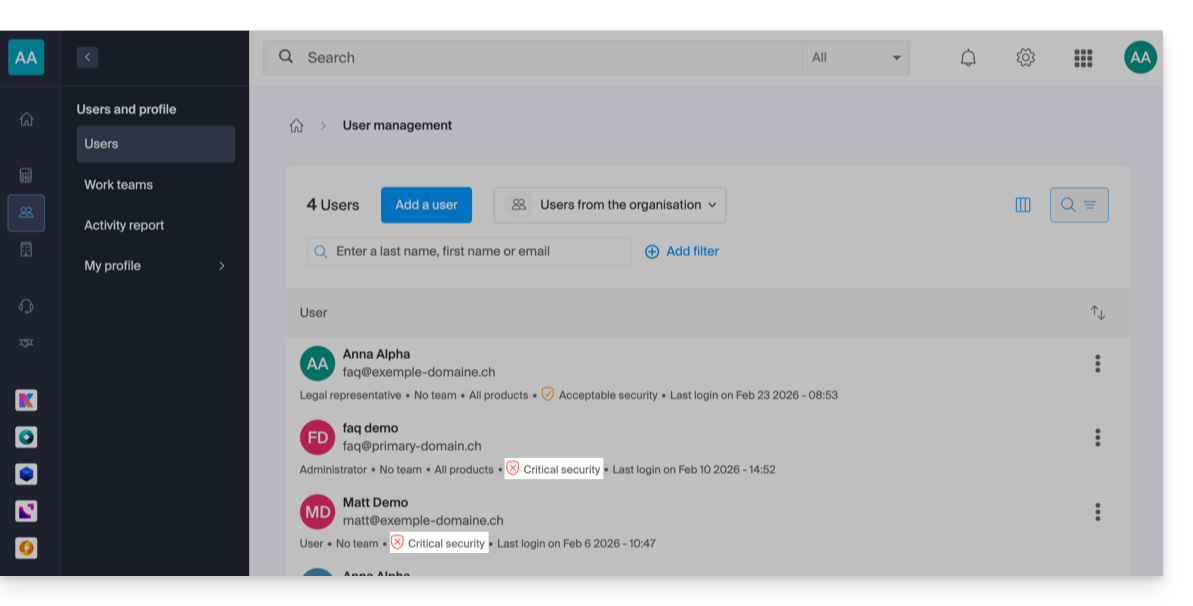The image size is (1193, 606).
Task: Toggle the search and filter panel button
Action: pyautogui.click(x=1078, y=205)
